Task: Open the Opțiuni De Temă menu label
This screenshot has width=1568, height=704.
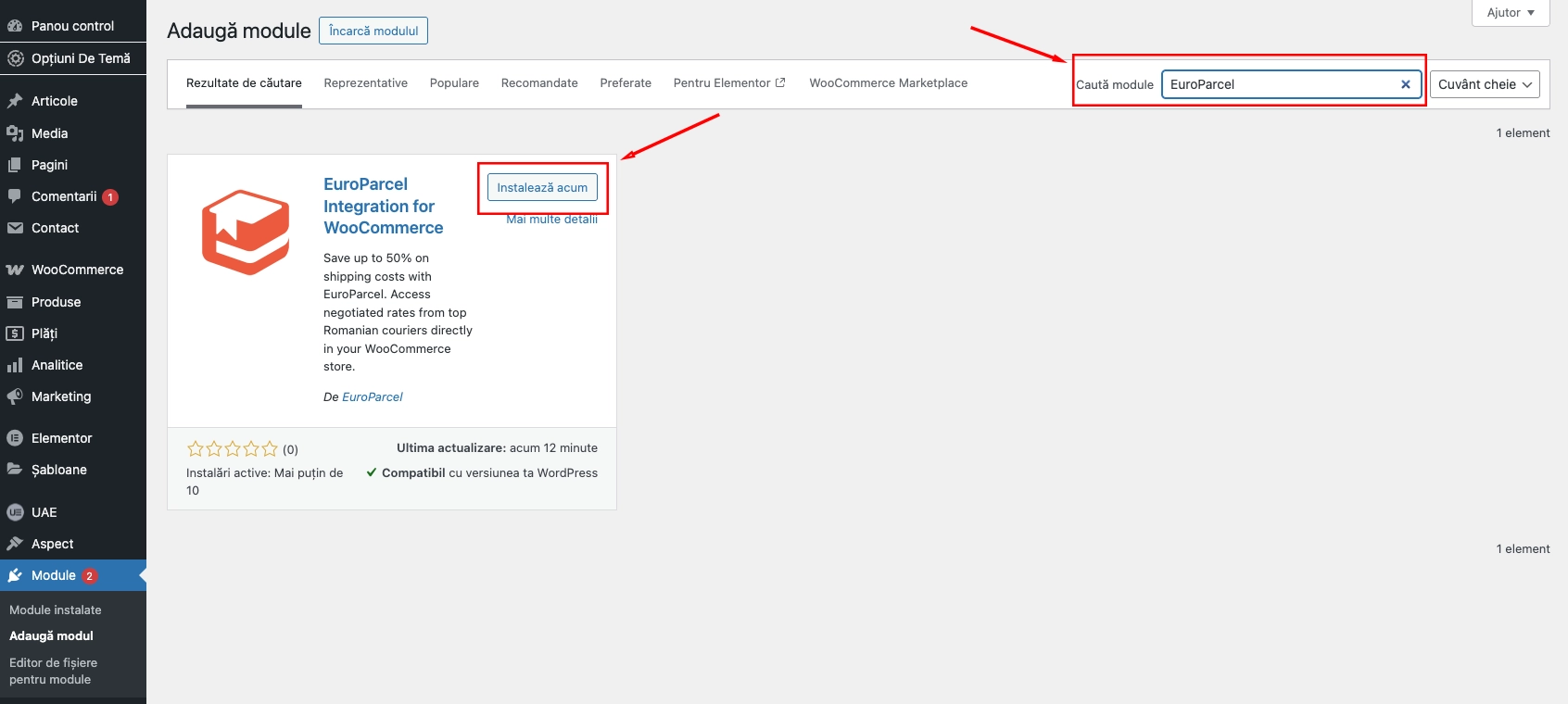Action: pos(81,58)
